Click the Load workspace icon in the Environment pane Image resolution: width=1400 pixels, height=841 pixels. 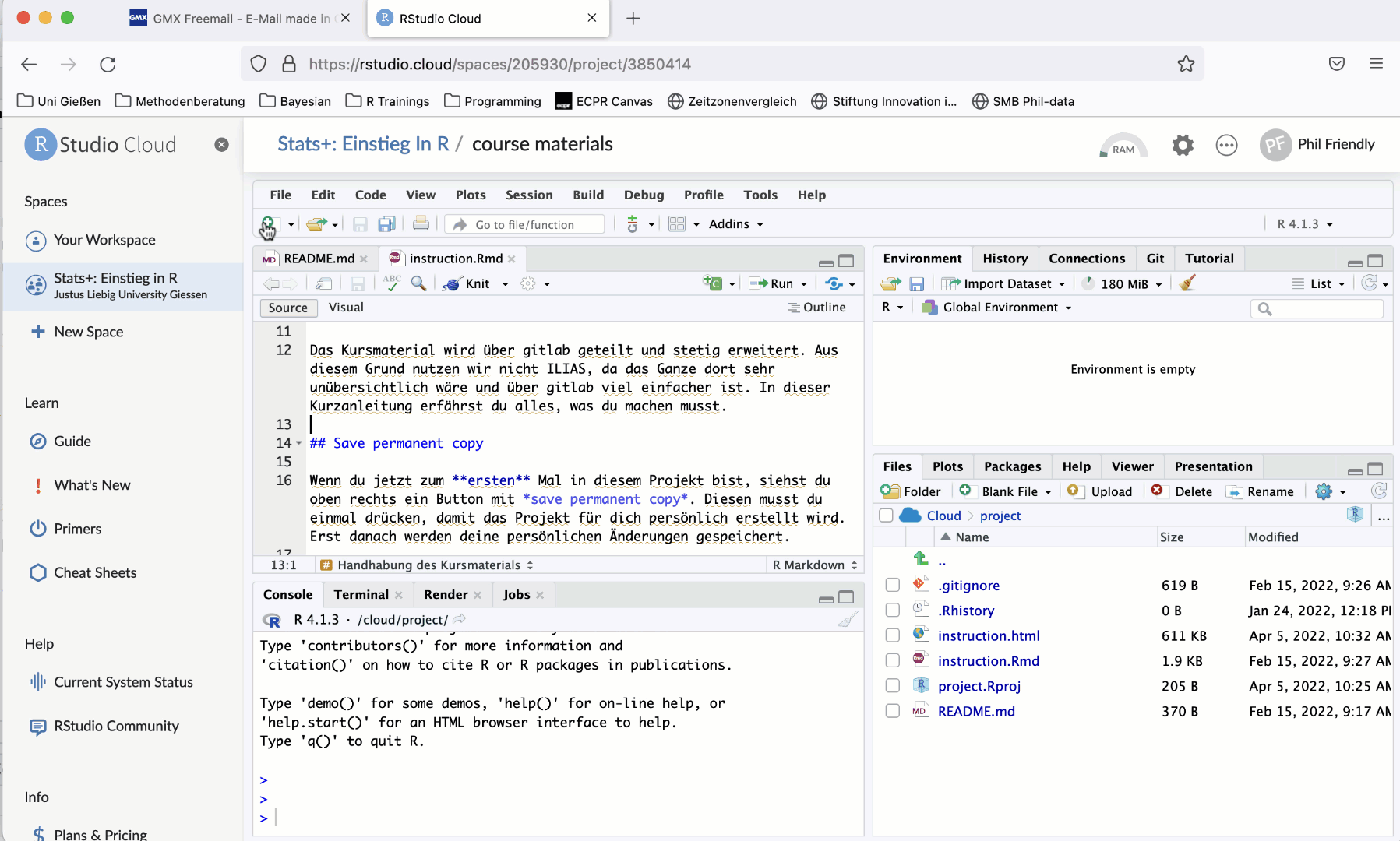coord(890,284)
